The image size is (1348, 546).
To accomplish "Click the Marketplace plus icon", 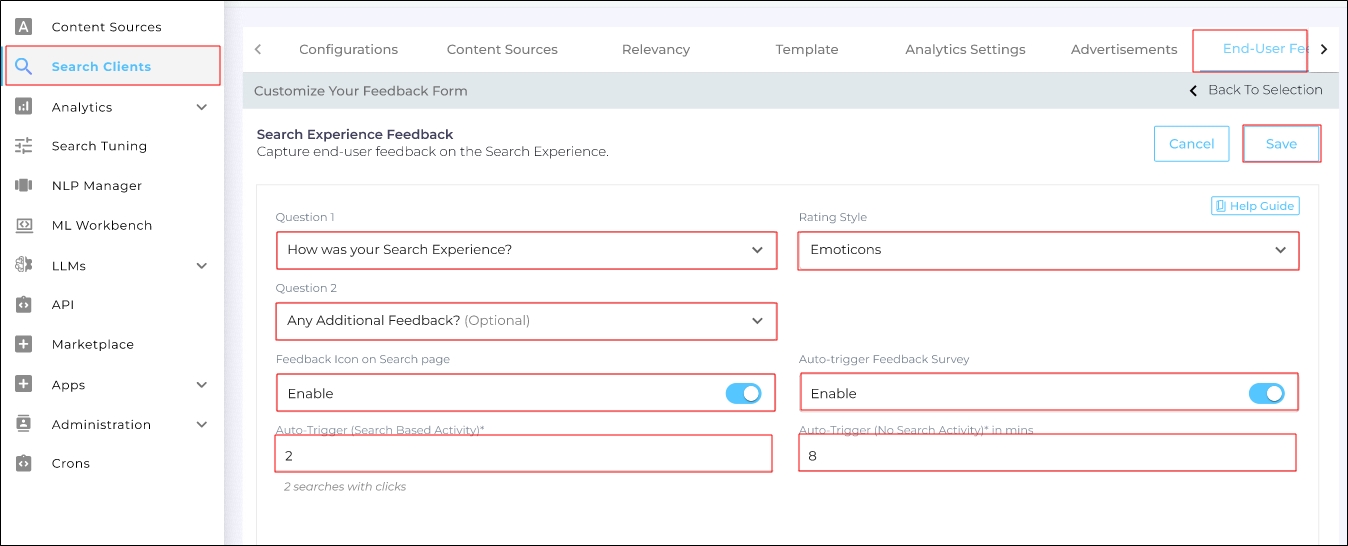I will click(x=24, y=345).
